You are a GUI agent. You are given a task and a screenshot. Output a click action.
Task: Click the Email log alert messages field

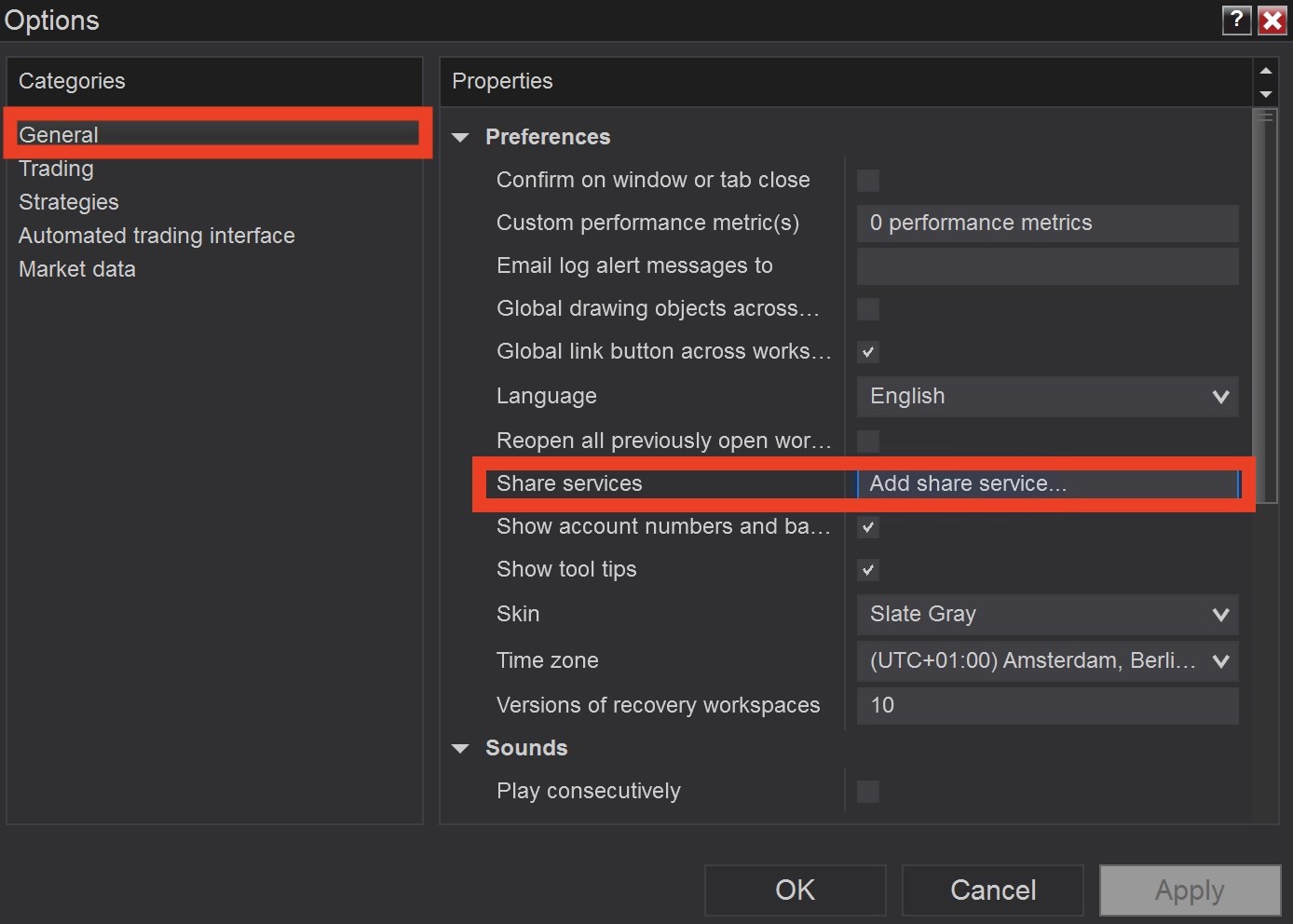click(x=1047, y=266)
